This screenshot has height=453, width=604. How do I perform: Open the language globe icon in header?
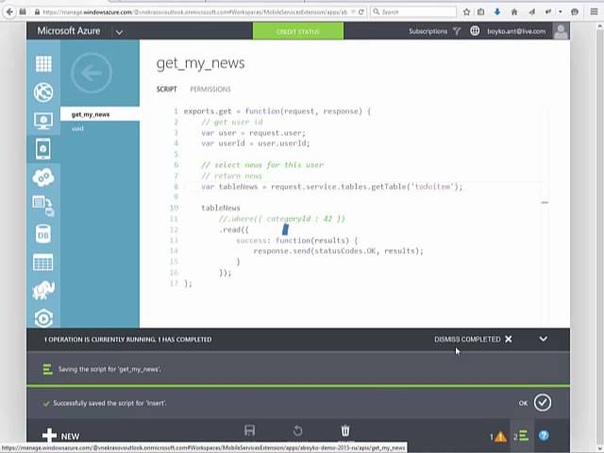(x=475, y=31)
